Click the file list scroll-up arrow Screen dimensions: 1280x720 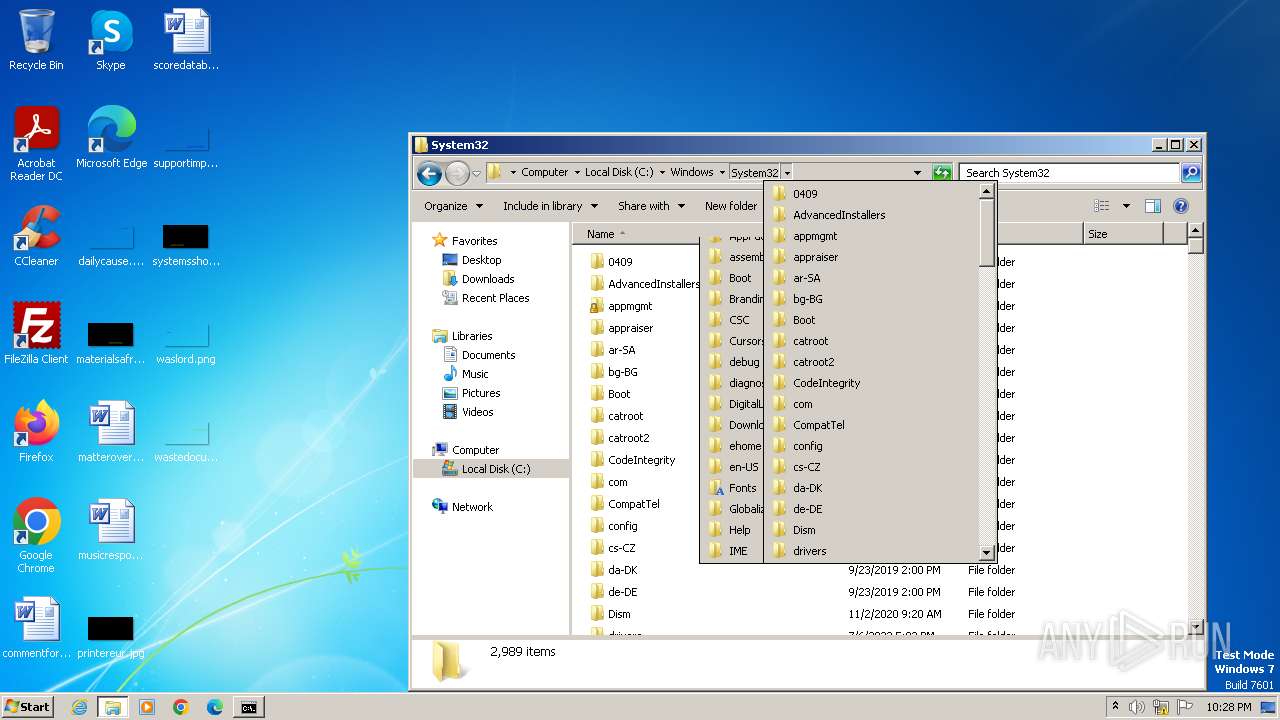[1194, 232]
